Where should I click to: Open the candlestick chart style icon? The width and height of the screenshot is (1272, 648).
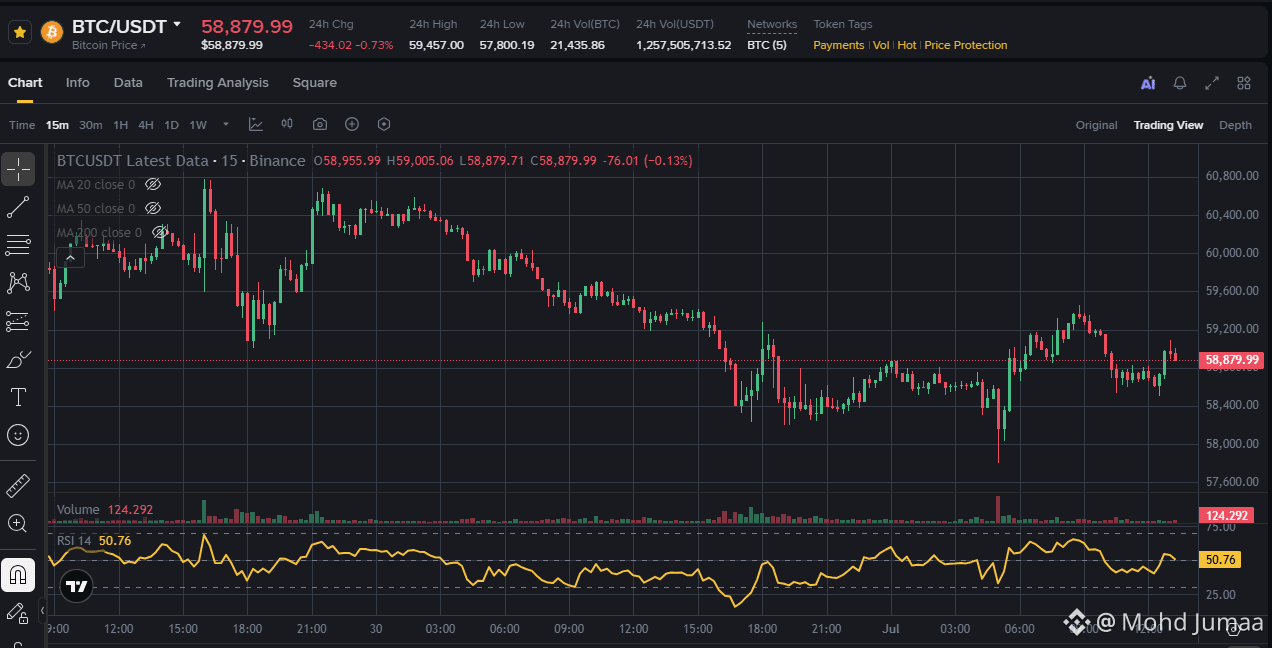287,124
